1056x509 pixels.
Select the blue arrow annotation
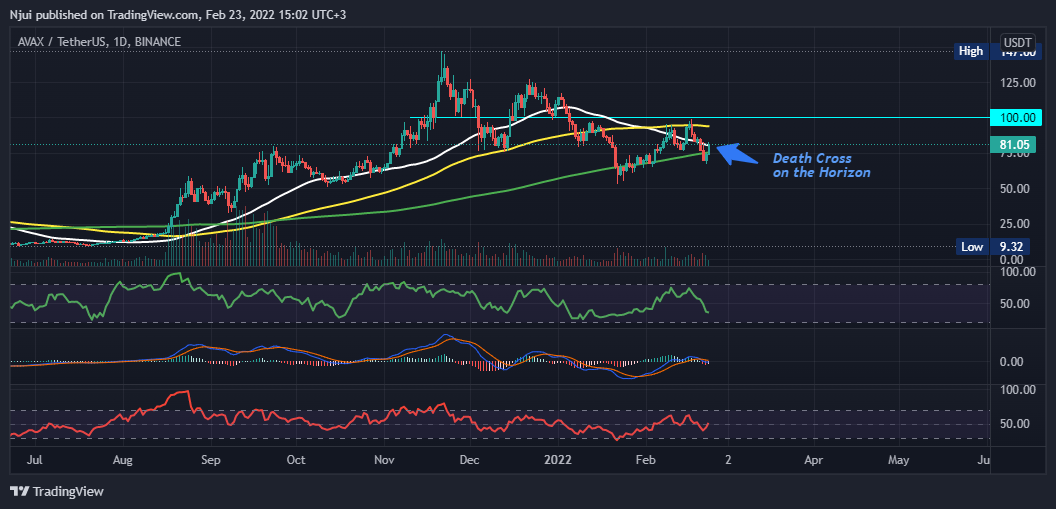[739, 153]
